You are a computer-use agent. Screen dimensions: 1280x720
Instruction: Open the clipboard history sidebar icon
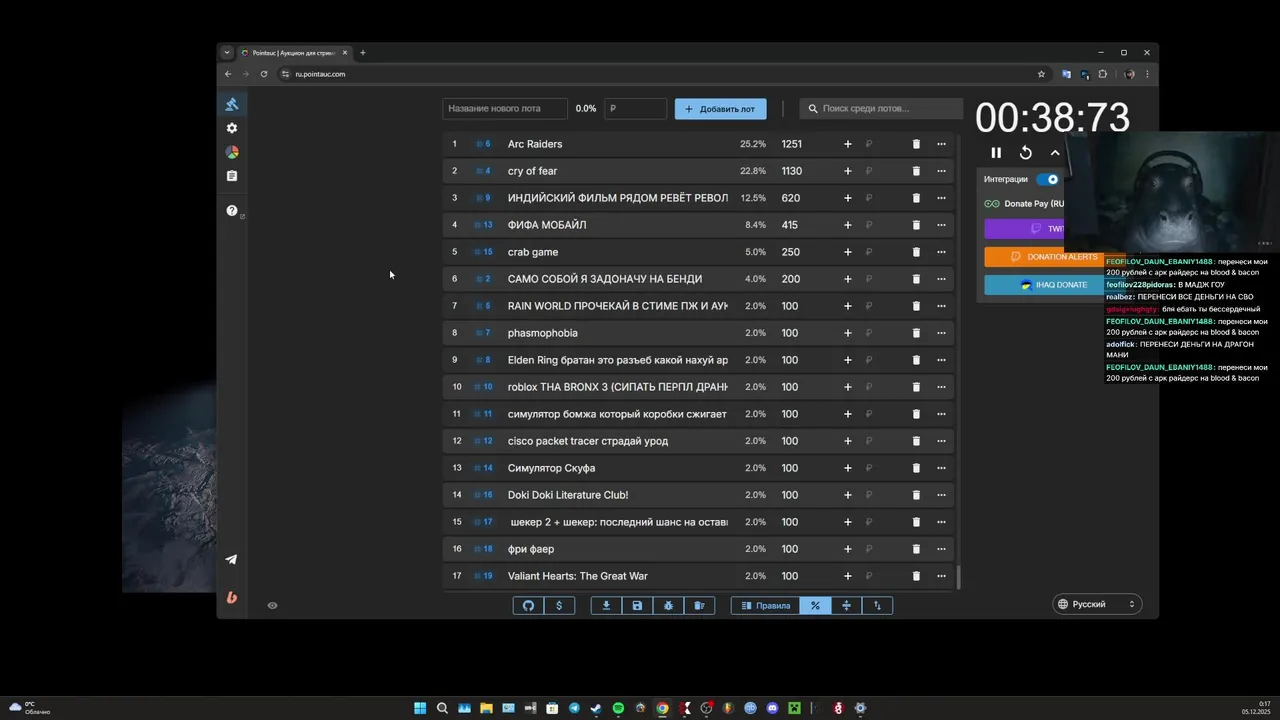tap(232, 176)
